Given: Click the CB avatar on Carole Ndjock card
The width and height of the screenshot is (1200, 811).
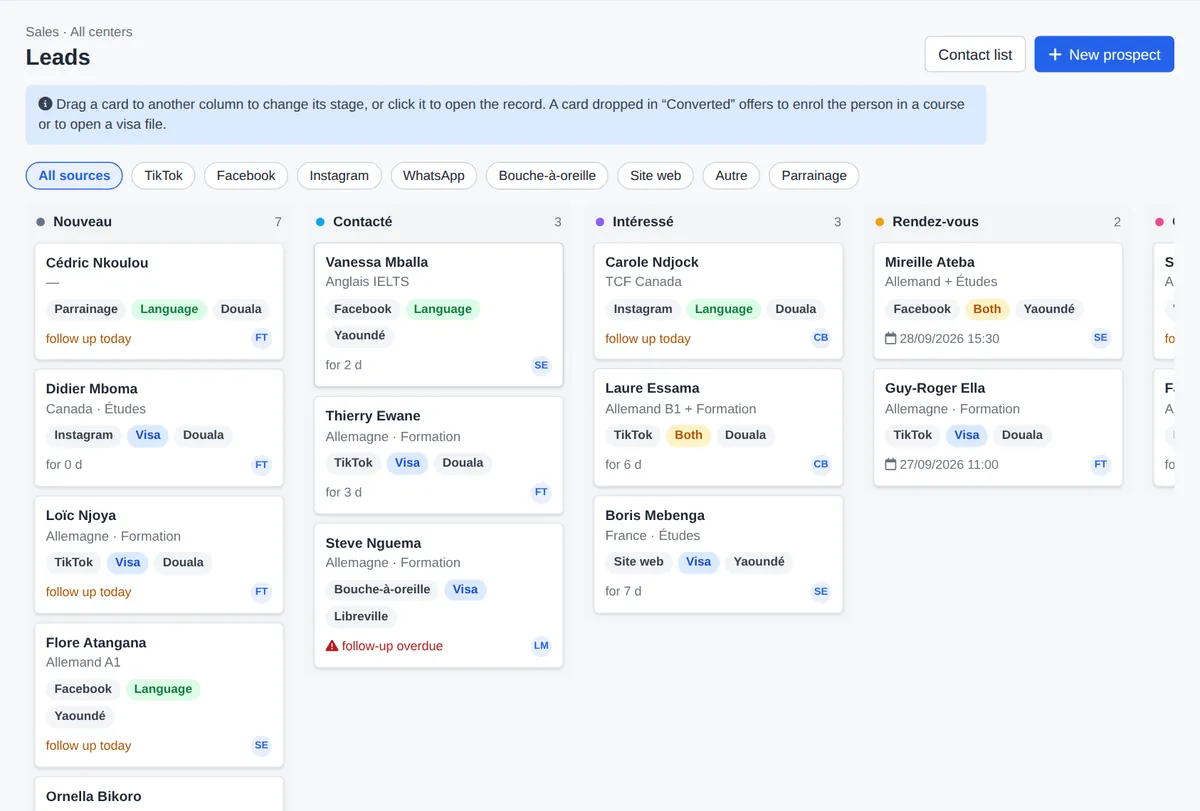Looking at the screenshot, I should 821,338.
